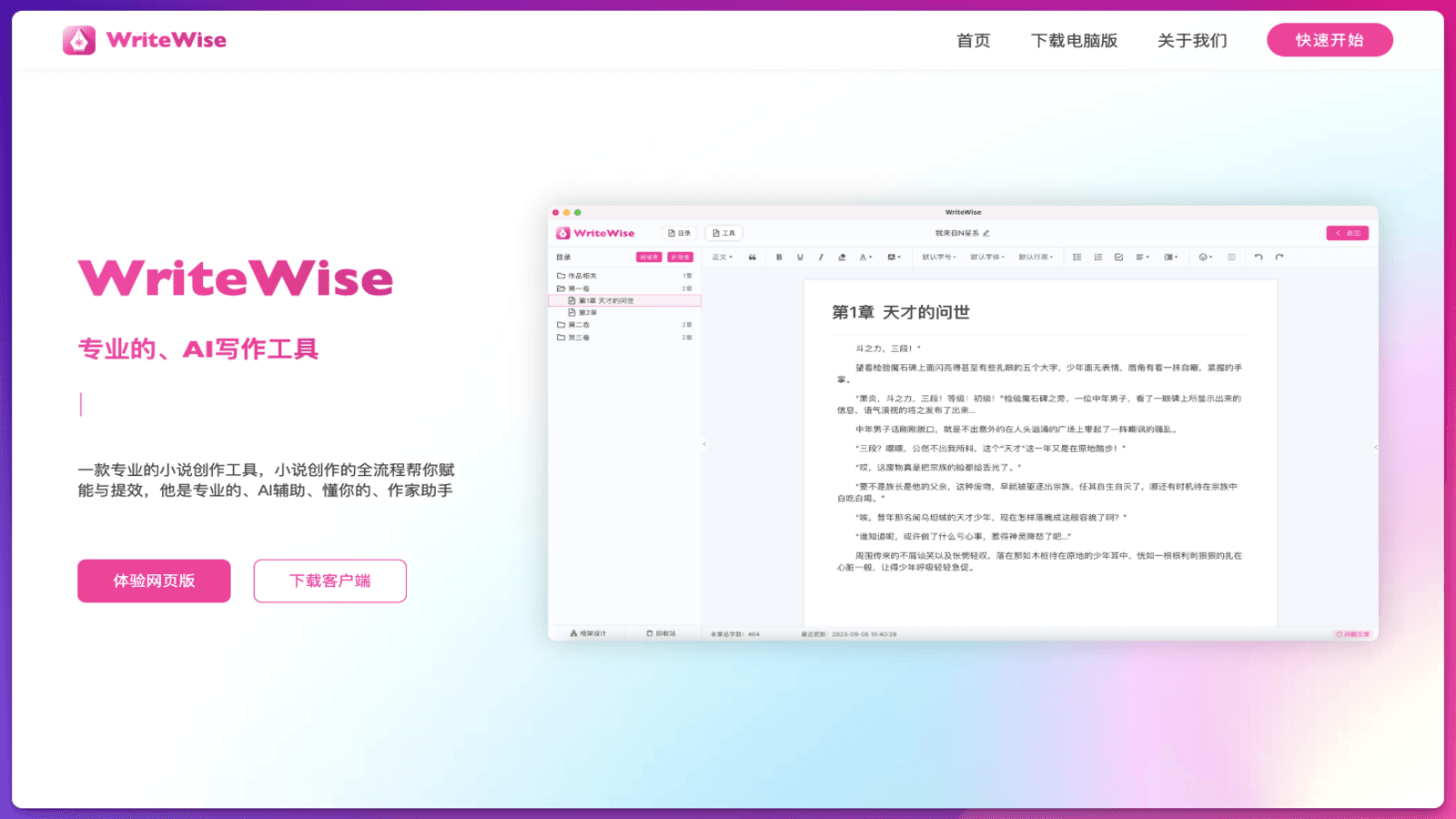Click the pink 新增章 button
The height and width of the screenshot is (819, 1456).
pyautogui.click(x=649, y=258)
